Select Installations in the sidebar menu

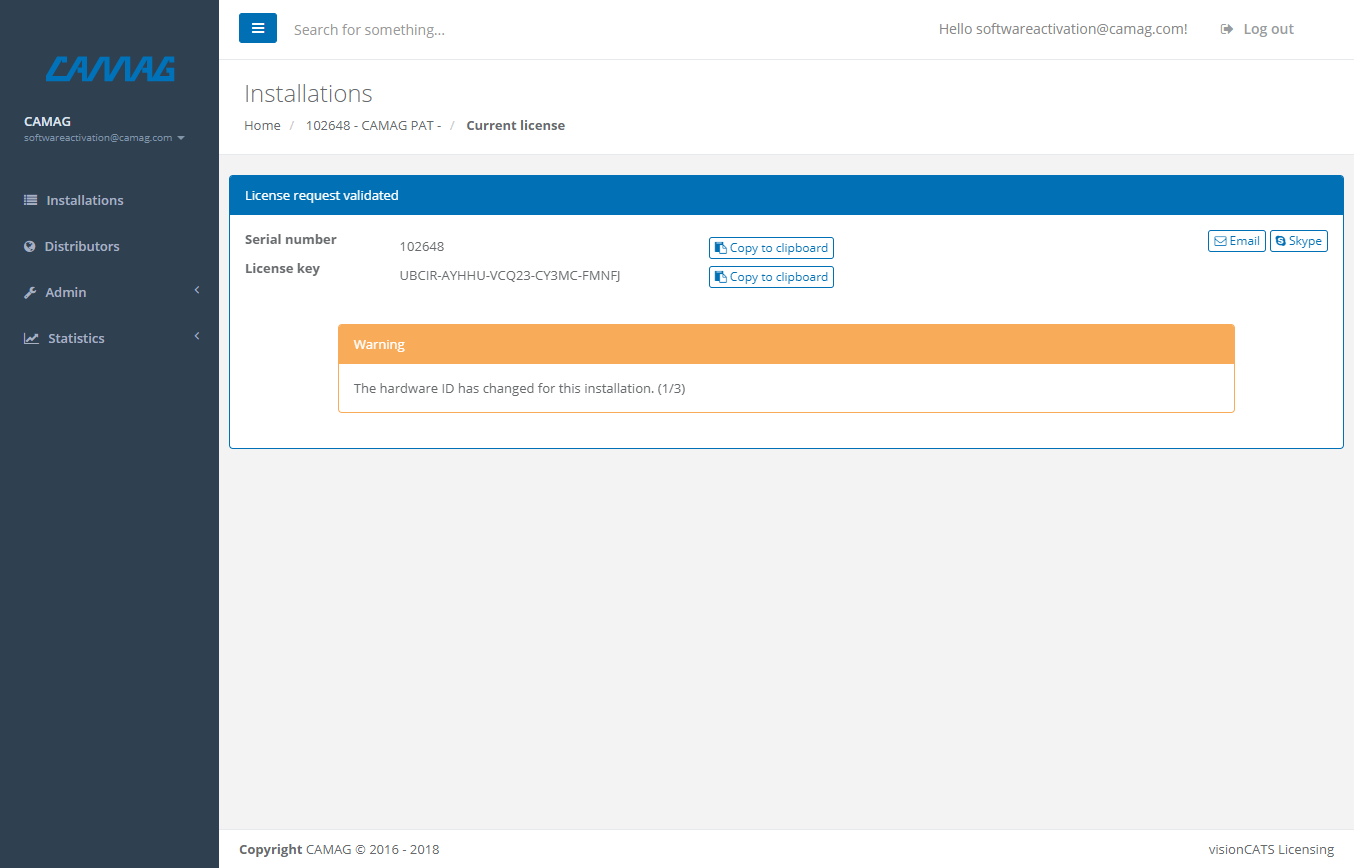point(85,200)
